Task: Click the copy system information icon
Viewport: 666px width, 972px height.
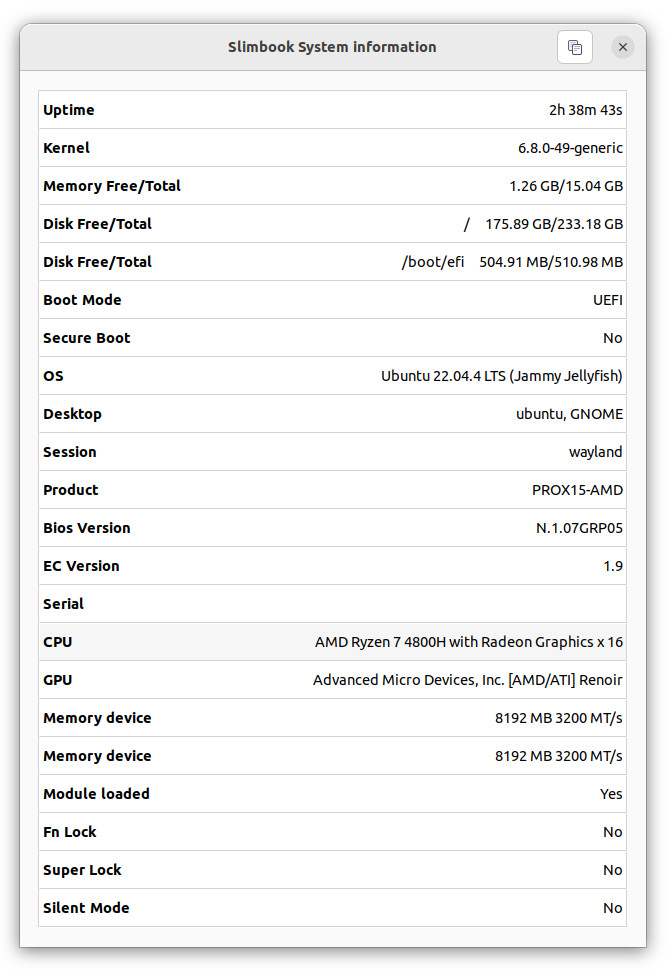Action: [x=574, y=47]
